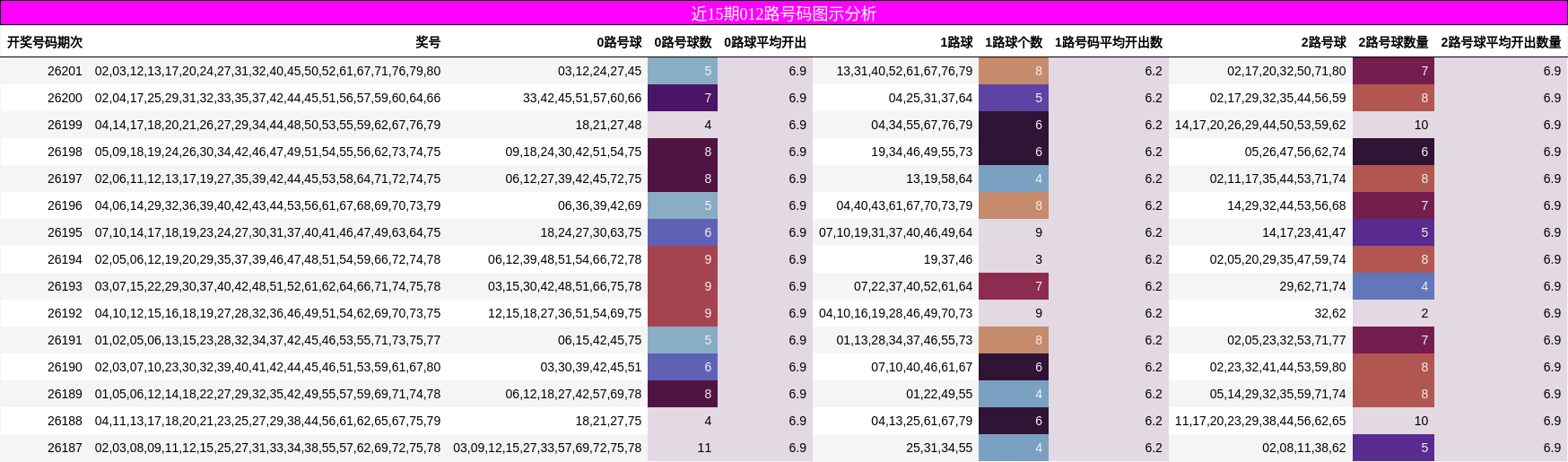Select draw period 26199
The height and width of the screenshot is (462, 1568).
(x=65, y=125)
